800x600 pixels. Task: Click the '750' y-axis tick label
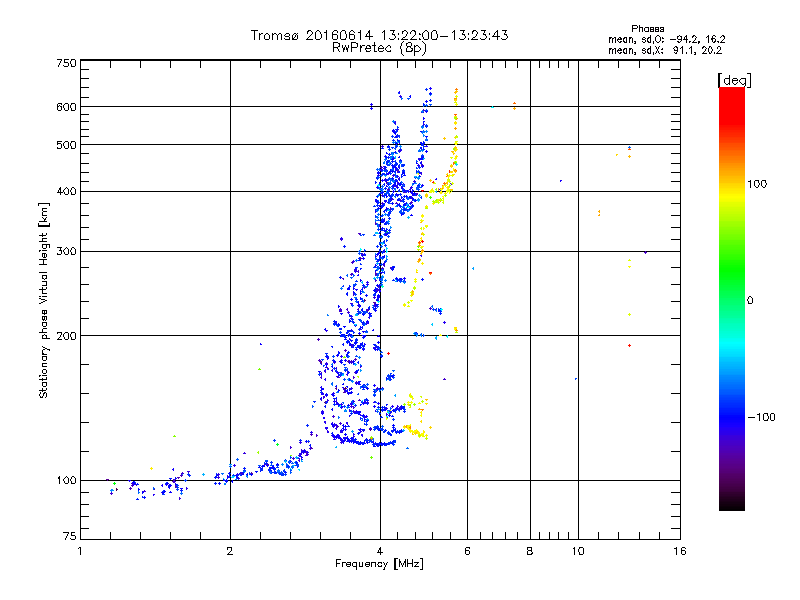(x=66, y=63)
